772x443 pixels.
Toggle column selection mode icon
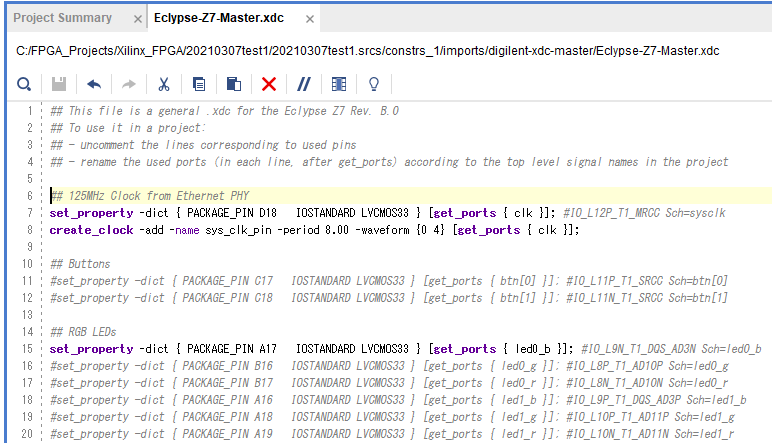tap(339, 84)
